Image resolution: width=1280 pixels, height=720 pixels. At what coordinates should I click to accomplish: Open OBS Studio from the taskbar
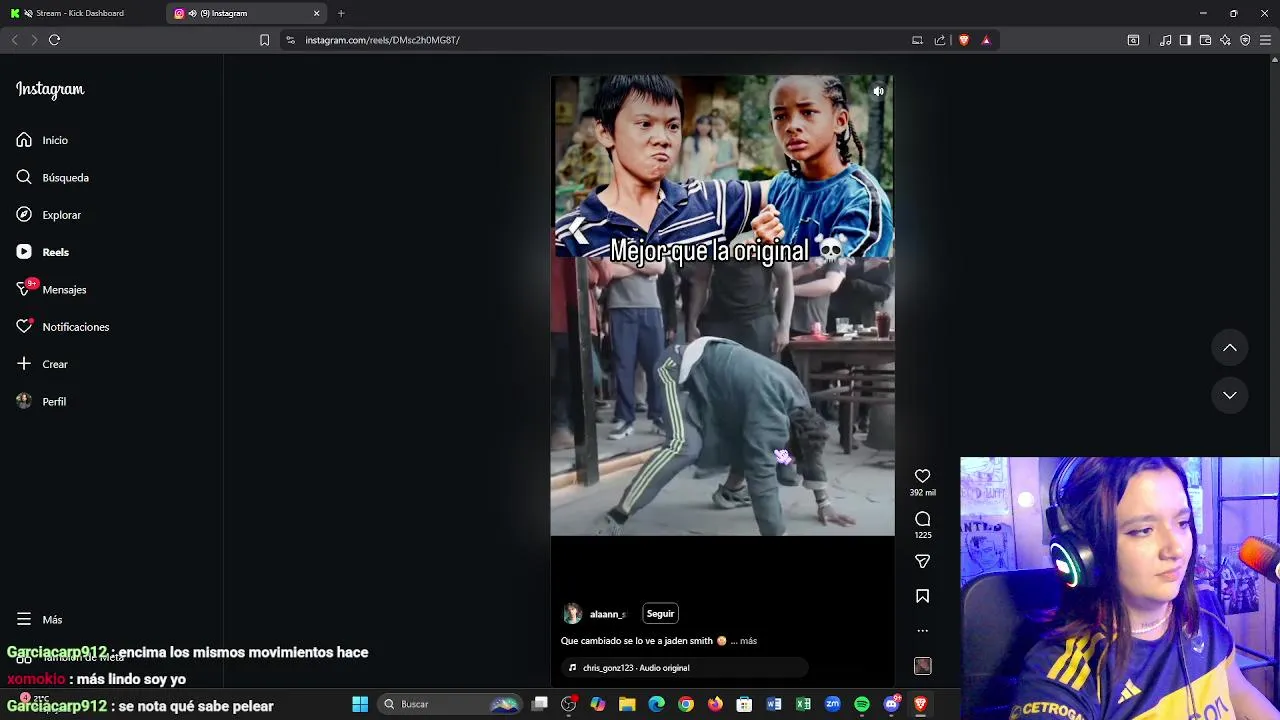569,704
